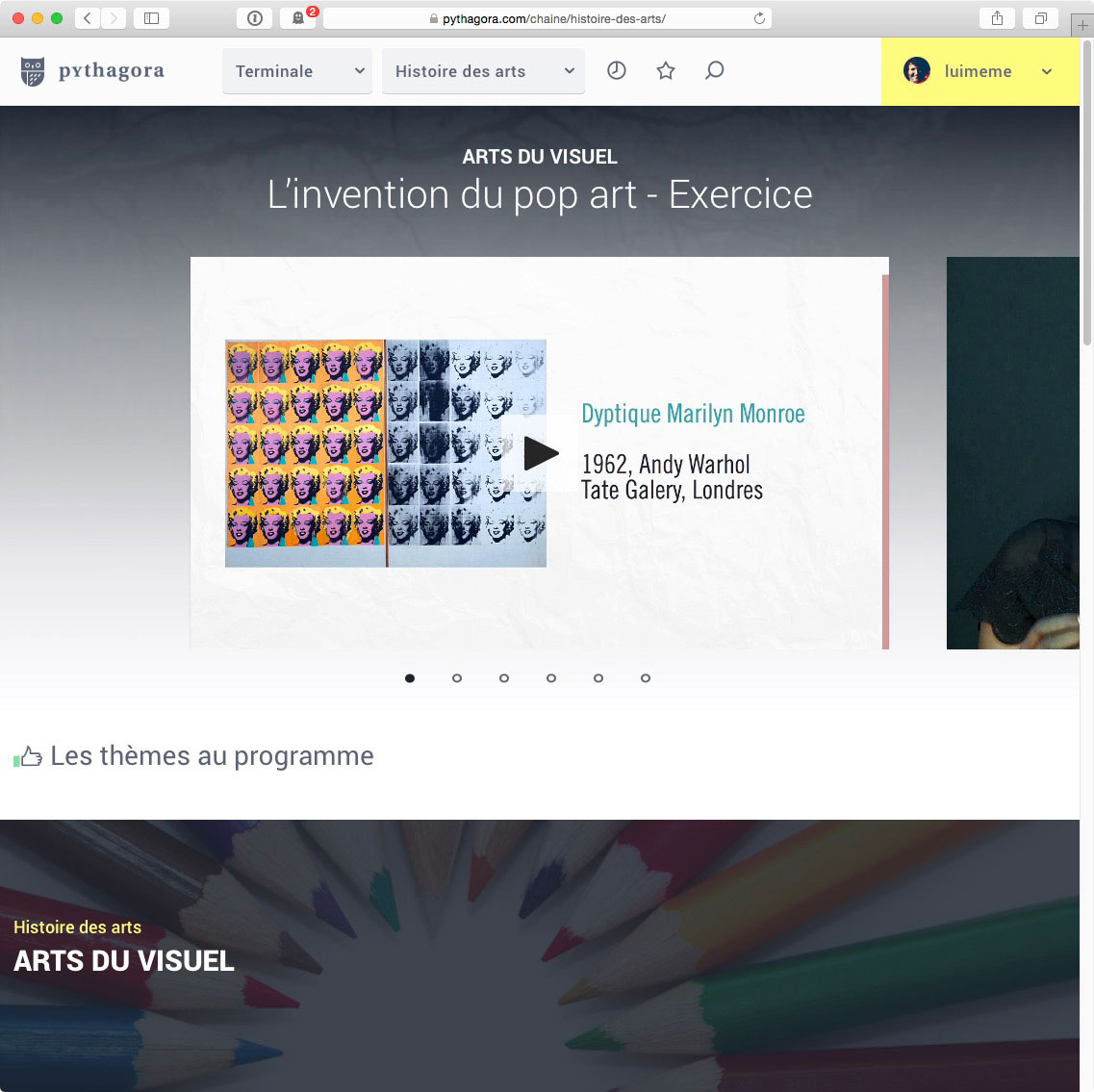Select the fourth carousel dot
1094x1092 pixels.
click(x=551, y=678)
